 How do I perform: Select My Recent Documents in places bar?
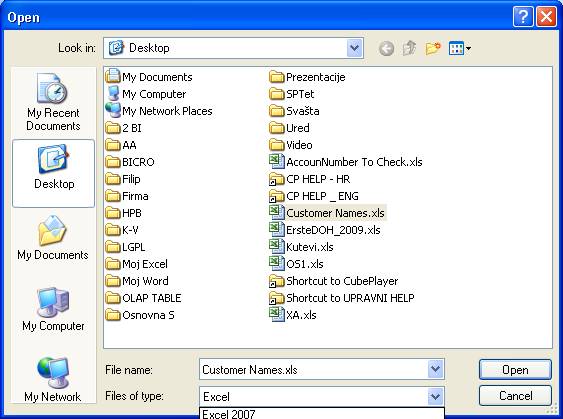[x=53, y=102]
